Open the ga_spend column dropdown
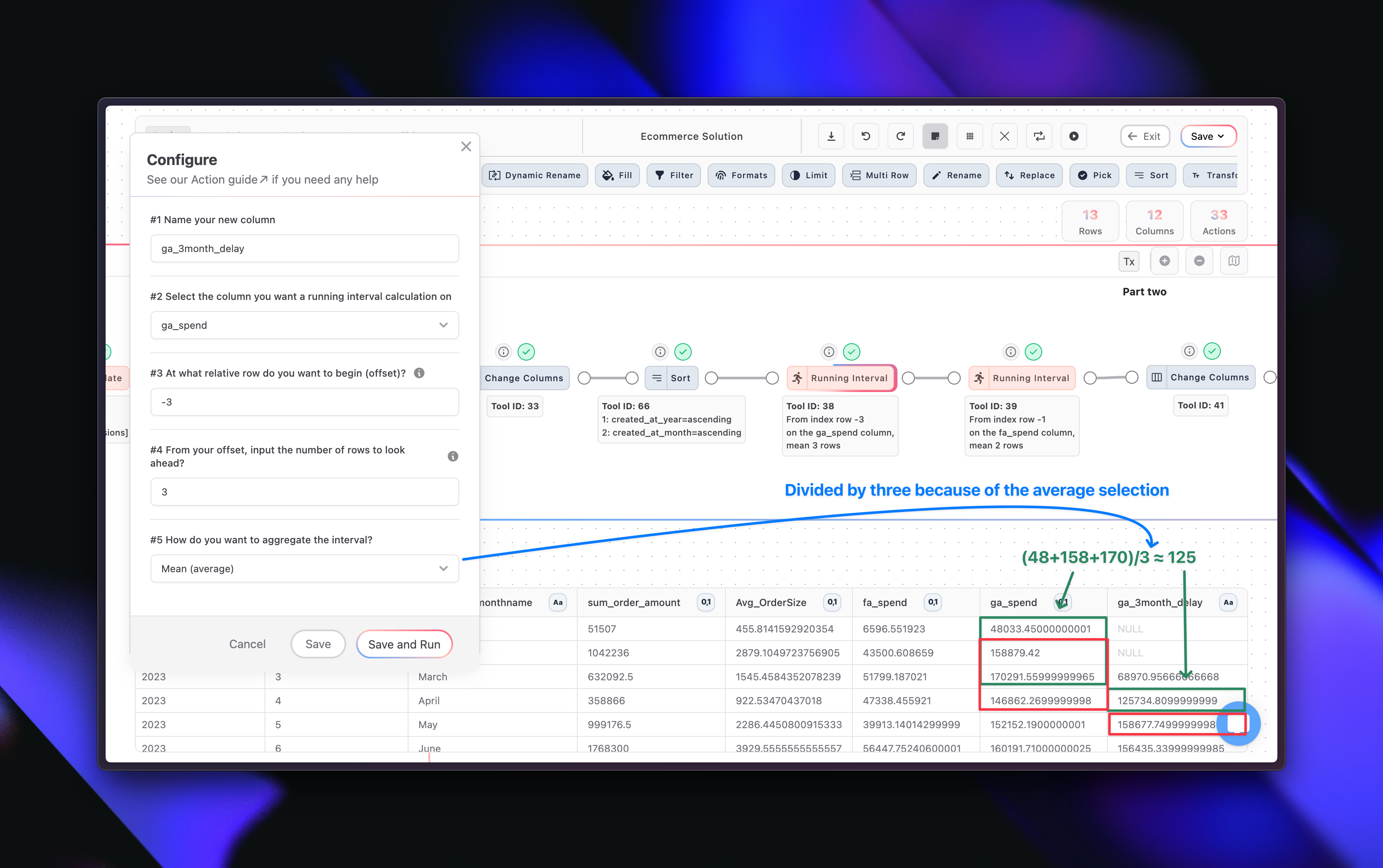1383x868 pixels. pyautogui.click(x=304, y=325)
